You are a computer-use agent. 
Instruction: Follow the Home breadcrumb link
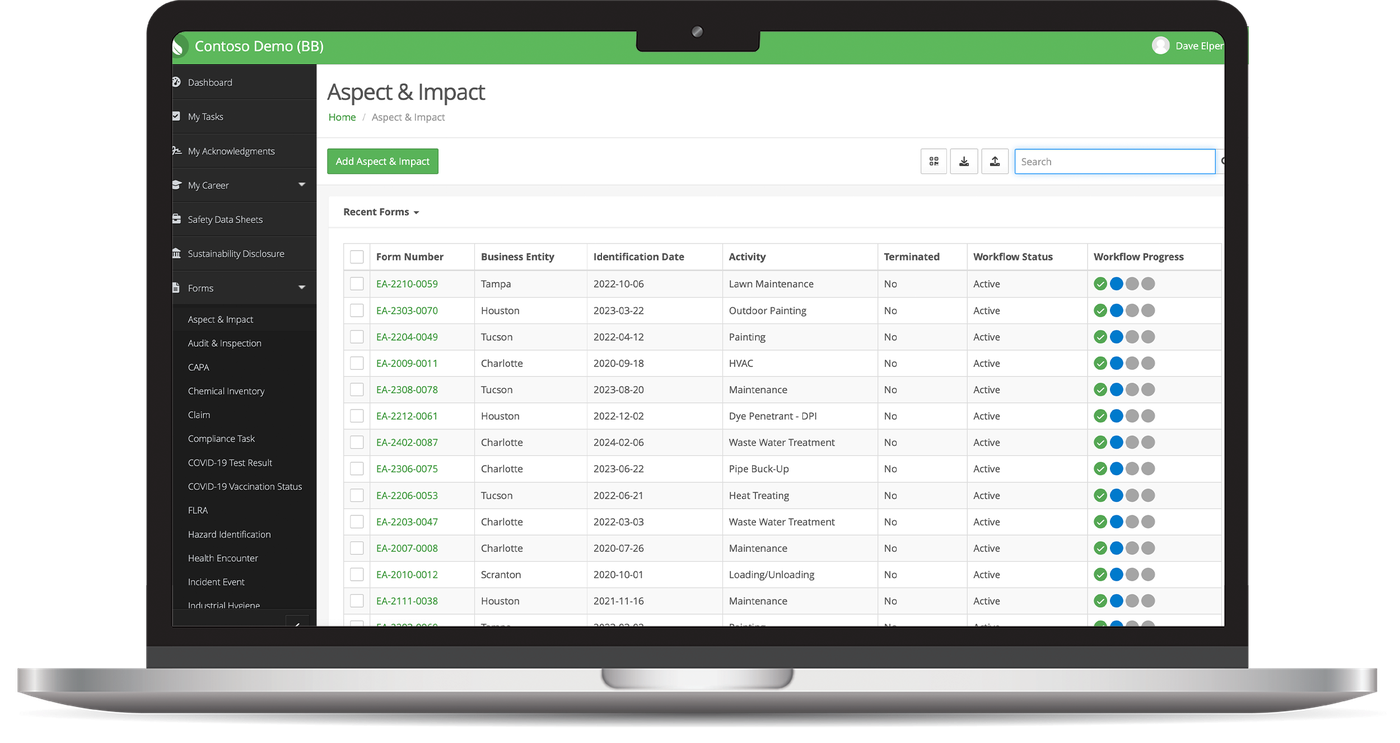(342, 117)
